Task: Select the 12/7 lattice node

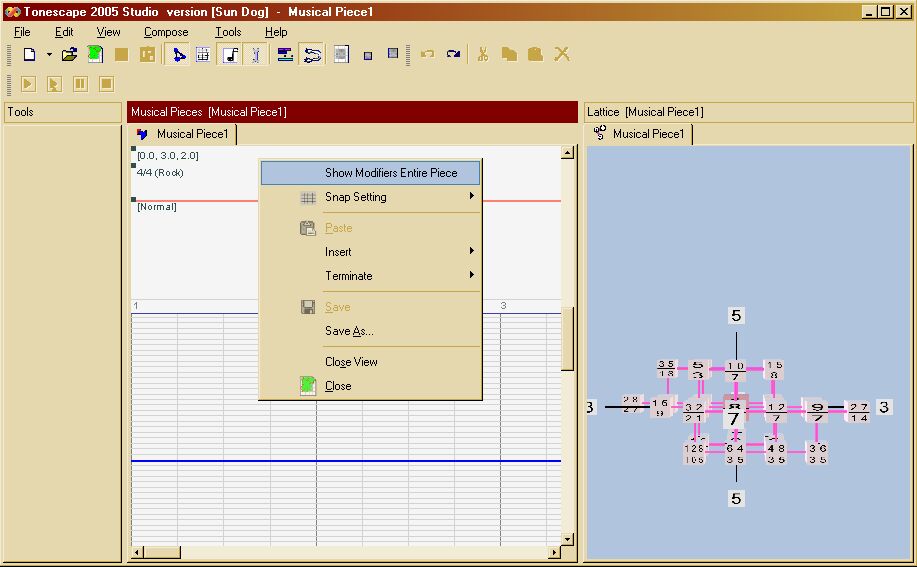Action: [776, 412]
